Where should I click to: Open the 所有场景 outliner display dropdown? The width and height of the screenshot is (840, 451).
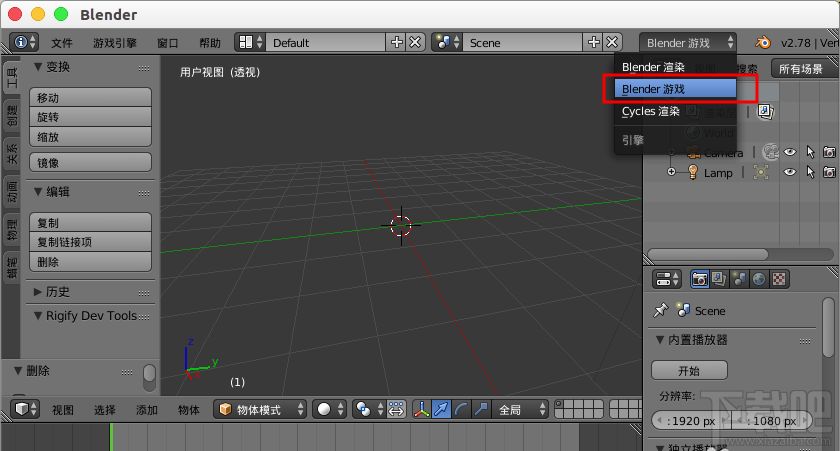(804, 69)
